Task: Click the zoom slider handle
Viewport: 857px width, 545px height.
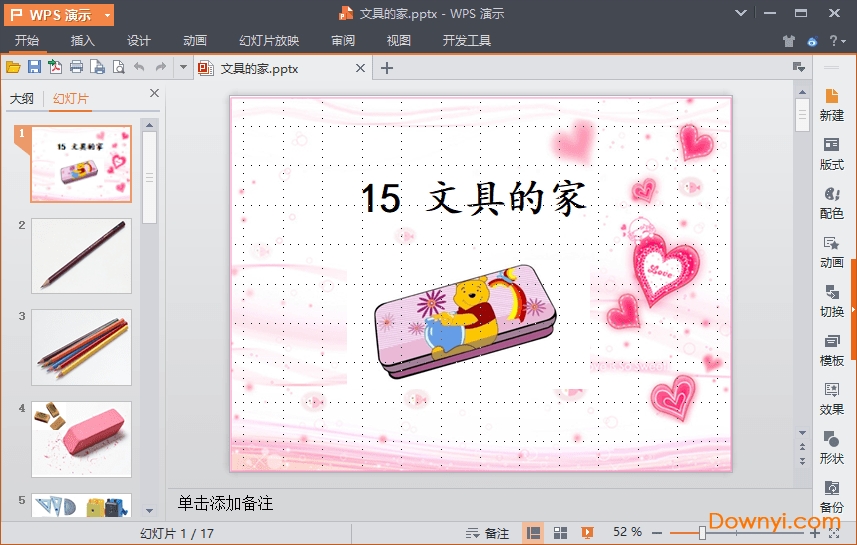Action: 702,533
